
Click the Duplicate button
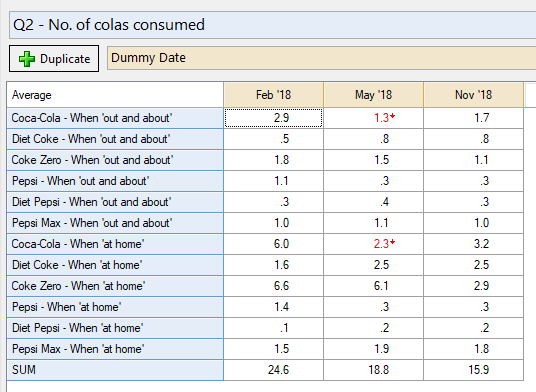(54, 58)
